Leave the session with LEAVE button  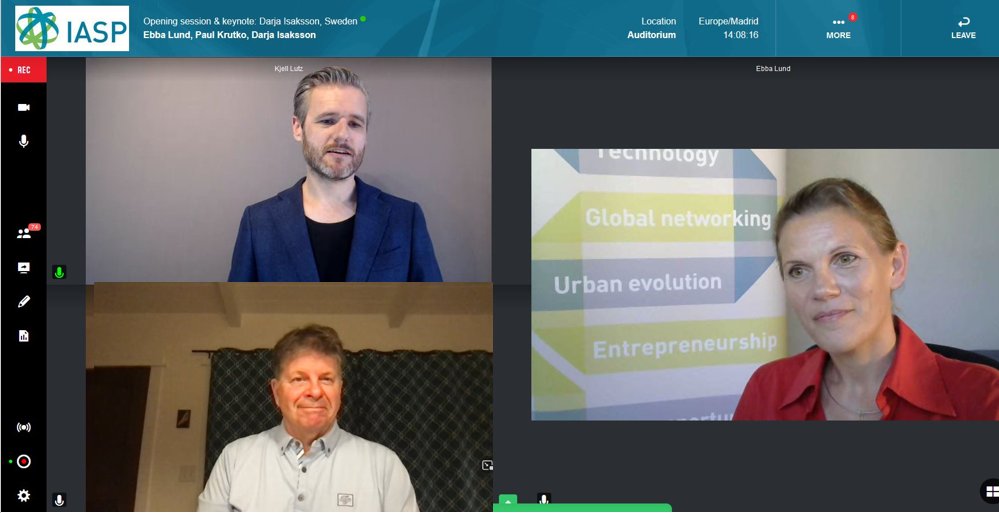click(x=963, y=29)
